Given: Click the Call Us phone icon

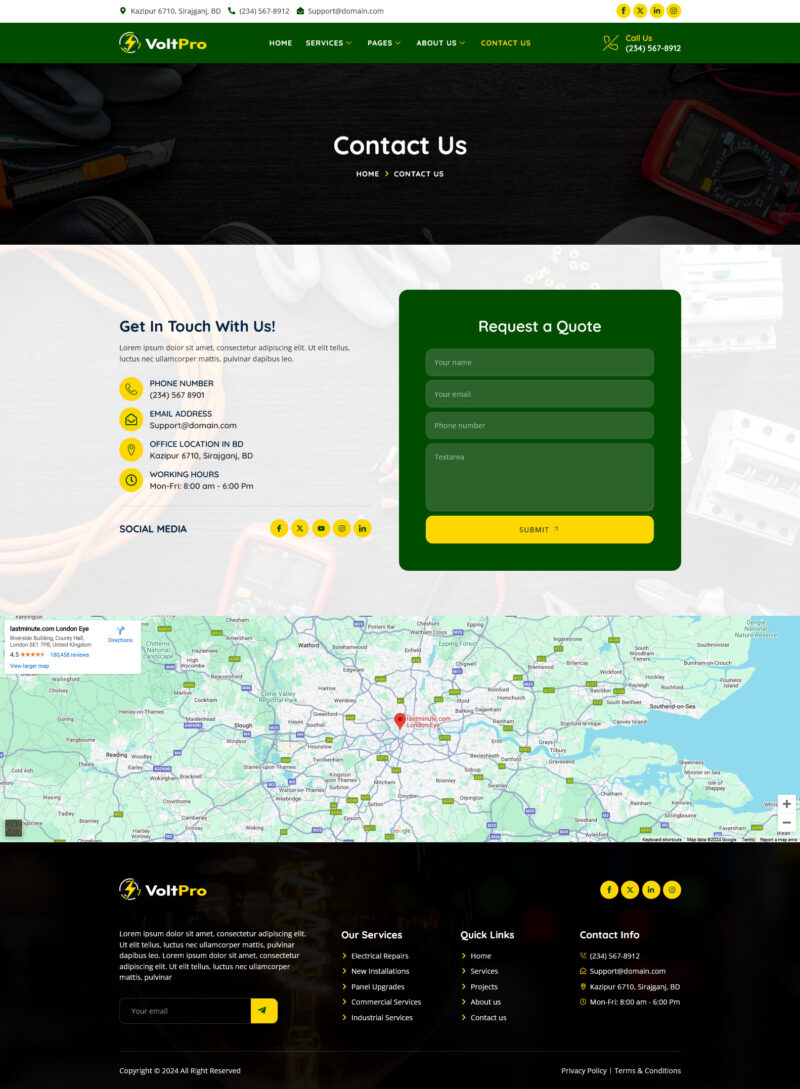Looking at the screenshot, I should (610, 43).
